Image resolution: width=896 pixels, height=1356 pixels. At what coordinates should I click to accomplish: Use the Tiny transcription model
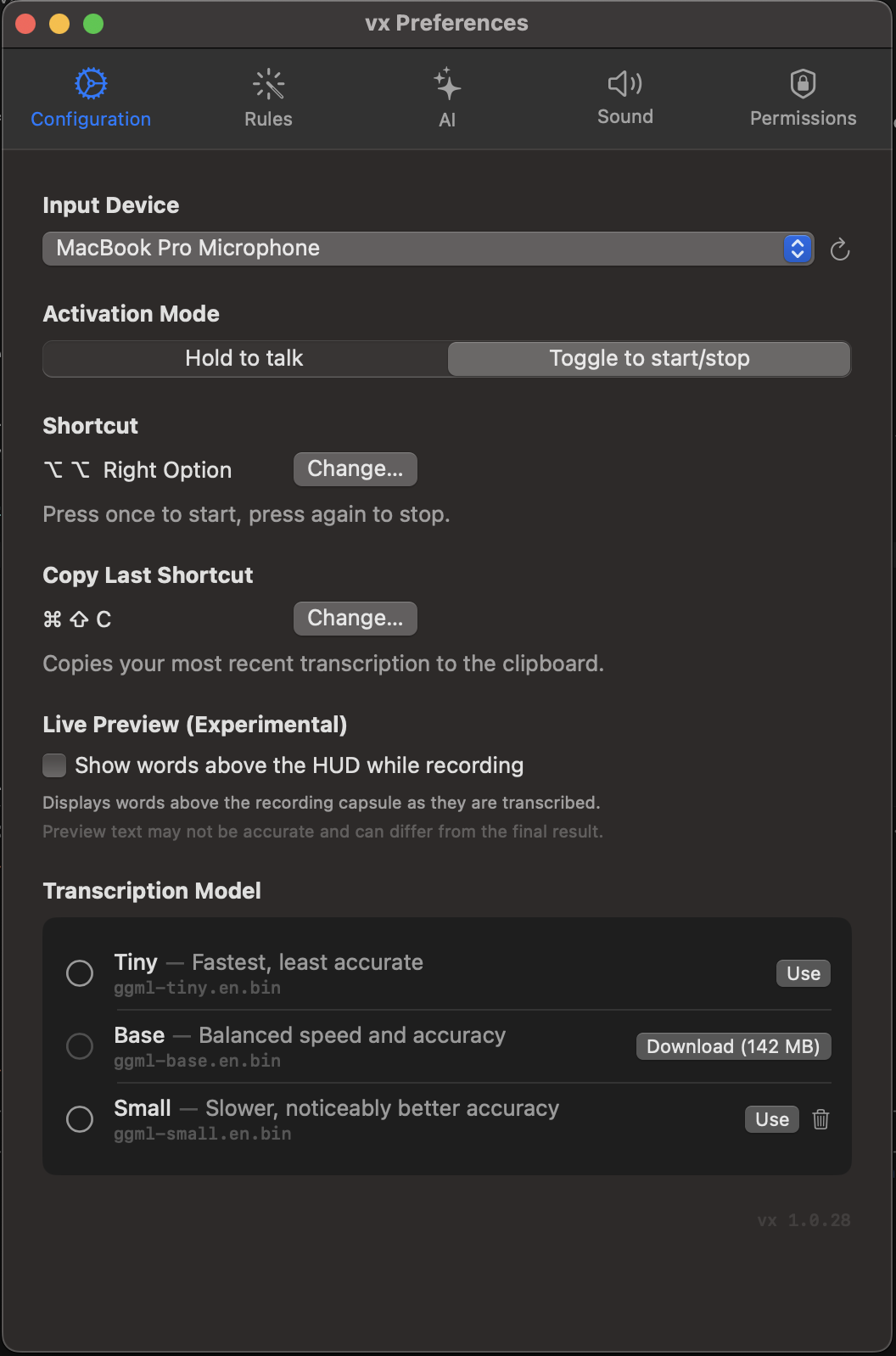(x=802, y=973)
